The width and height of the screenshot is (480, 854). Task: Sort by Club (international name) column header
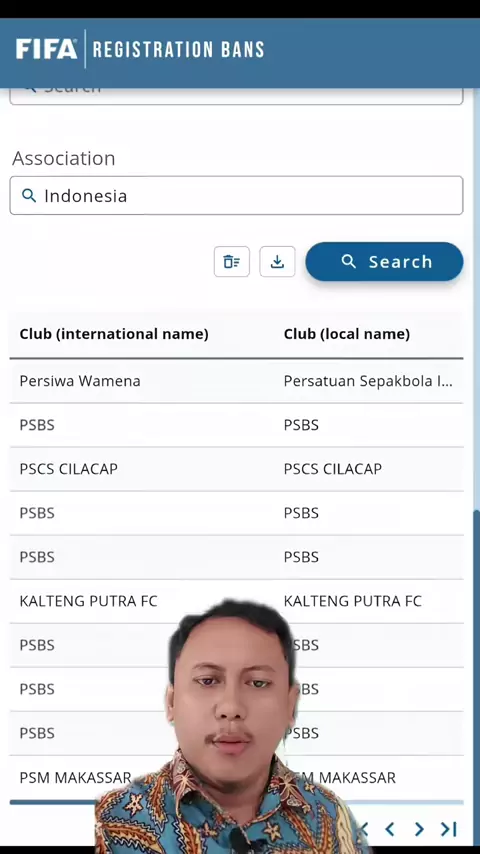(114, 334)
